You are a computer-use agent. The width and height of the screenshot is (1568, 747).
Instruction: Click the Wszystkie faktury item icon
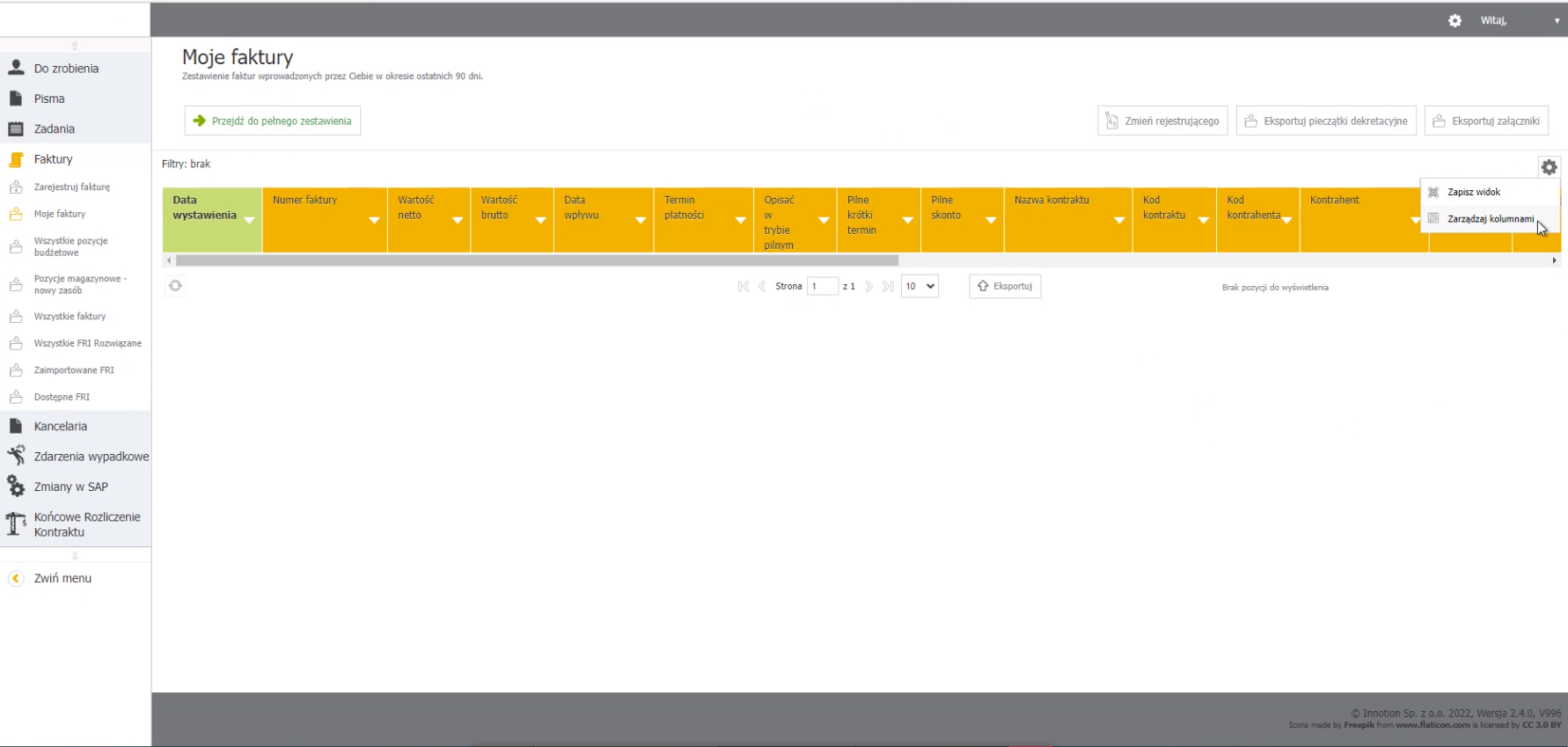tap(16, 316)
